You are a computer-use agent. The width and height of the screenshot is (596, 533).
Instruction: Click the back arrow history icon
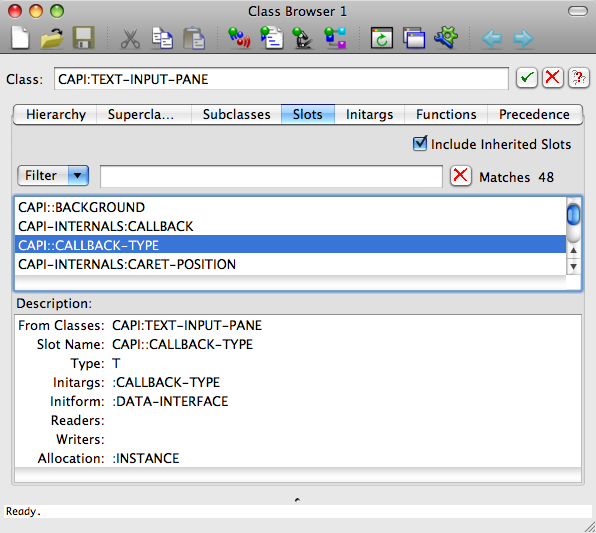[491, 39]
